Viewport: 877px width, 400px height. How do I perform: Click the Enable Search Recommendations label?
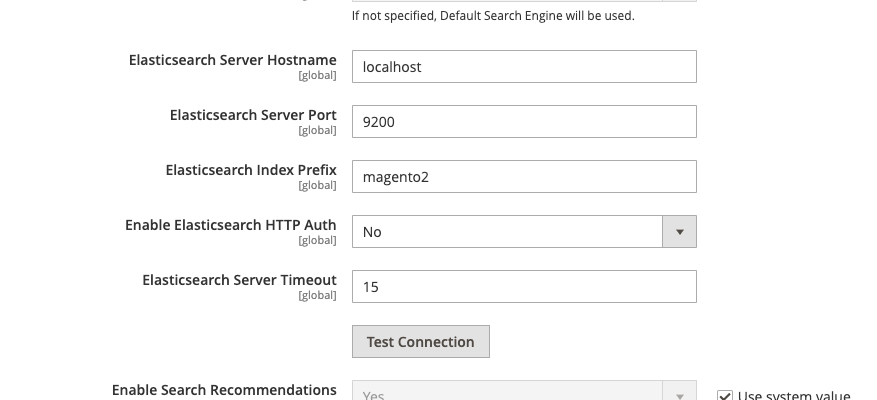(x=224, y=390)
